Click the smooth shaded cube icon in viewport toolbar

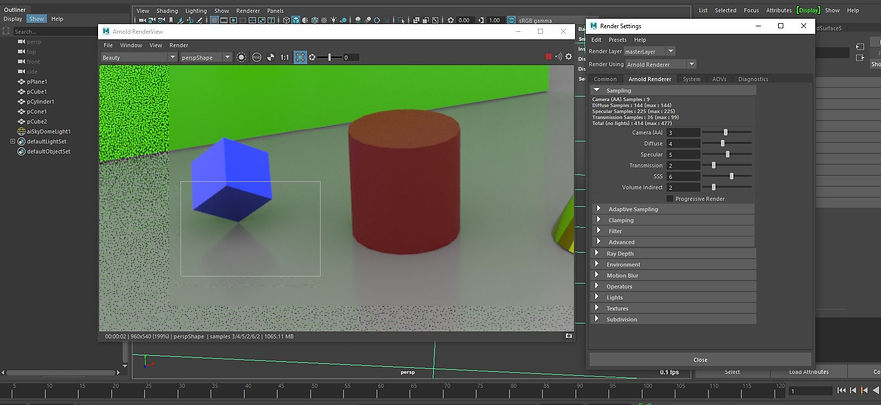[296, 20]
